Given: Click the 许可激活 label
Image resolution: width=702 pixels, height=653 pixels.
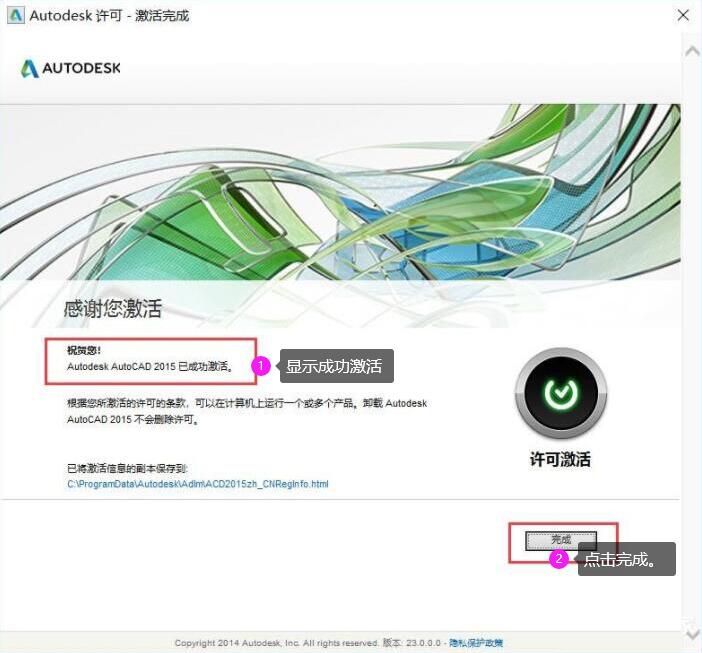Looking at the screenshot, I should point(561,459).
